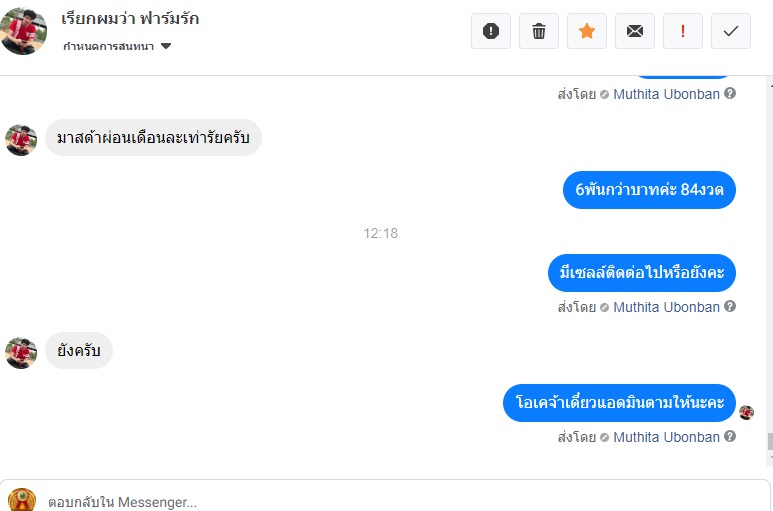Mark conversation with orange star icon
The height and width of the screenshot is (511, 773).
click(587, 32)
